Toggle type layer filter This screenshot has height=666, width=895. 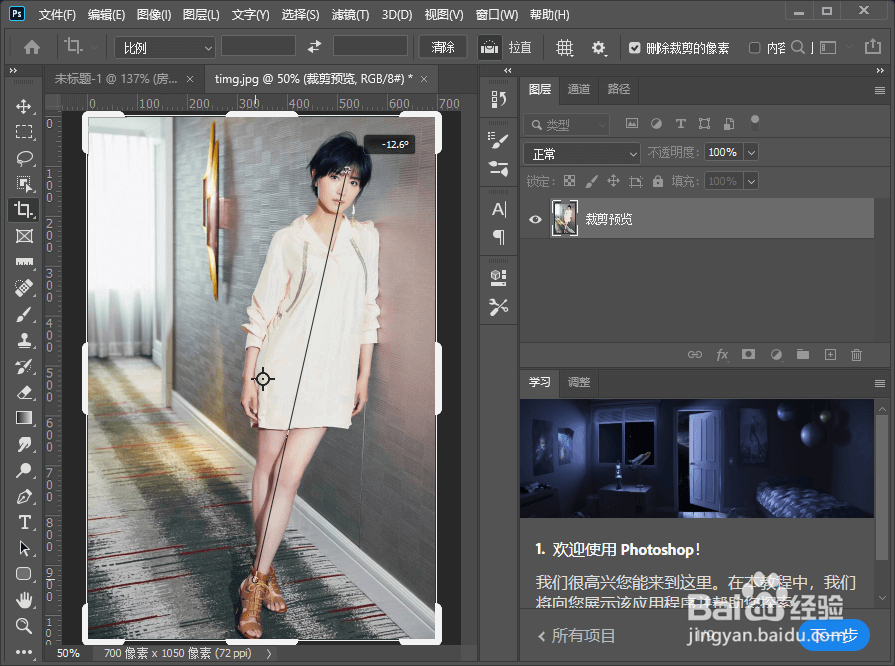[680, 123]
